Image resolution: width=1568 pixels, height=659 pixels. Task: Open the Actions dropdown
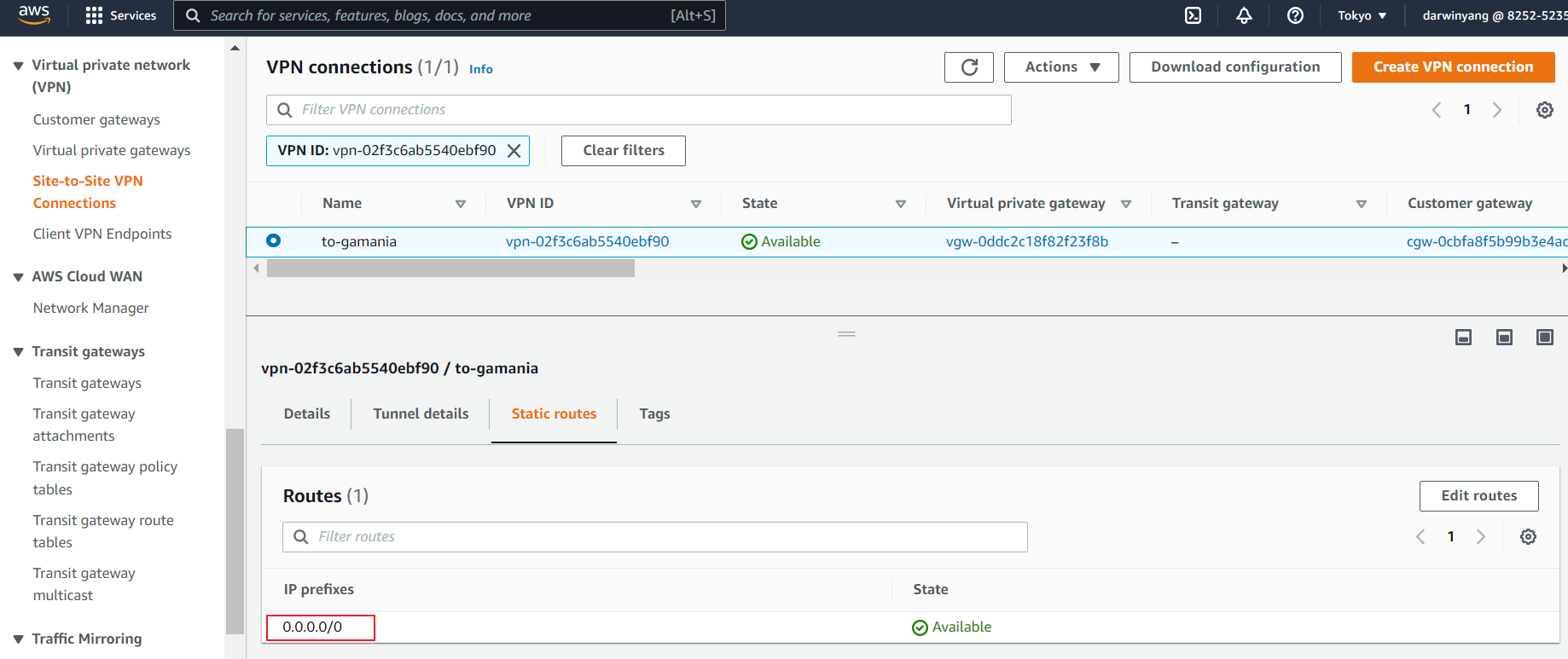tap(1060, 67)
